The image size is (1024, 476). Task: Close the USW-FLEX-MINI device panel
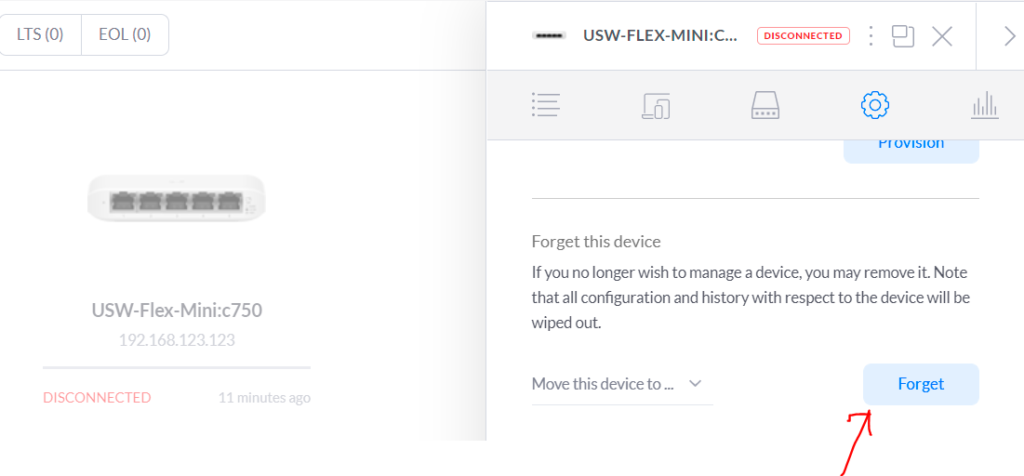(x=942, y=36)
